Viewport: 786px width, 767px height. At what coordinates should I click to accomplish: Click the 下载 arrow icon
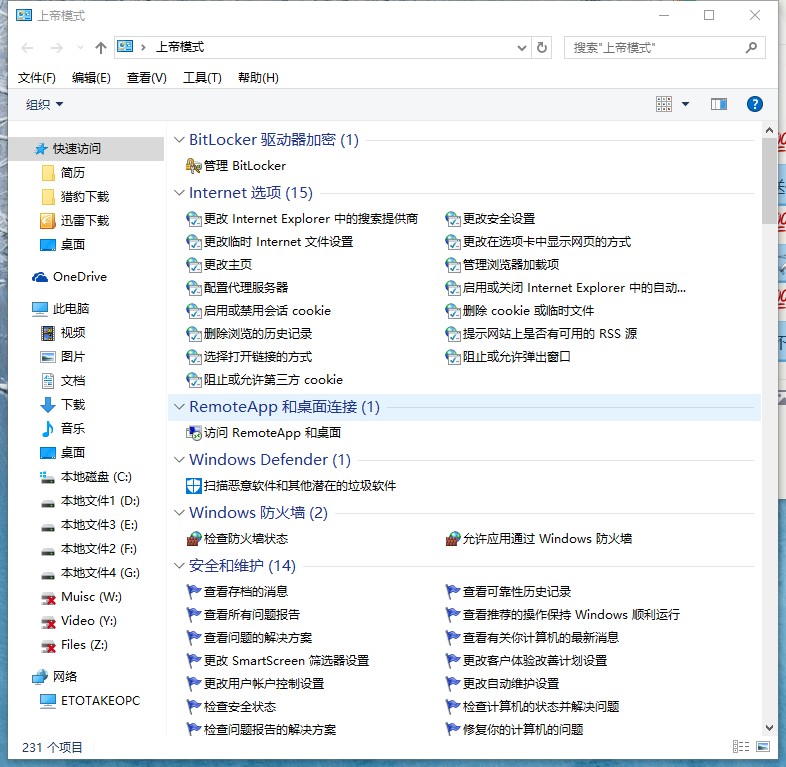click(48, 405)
